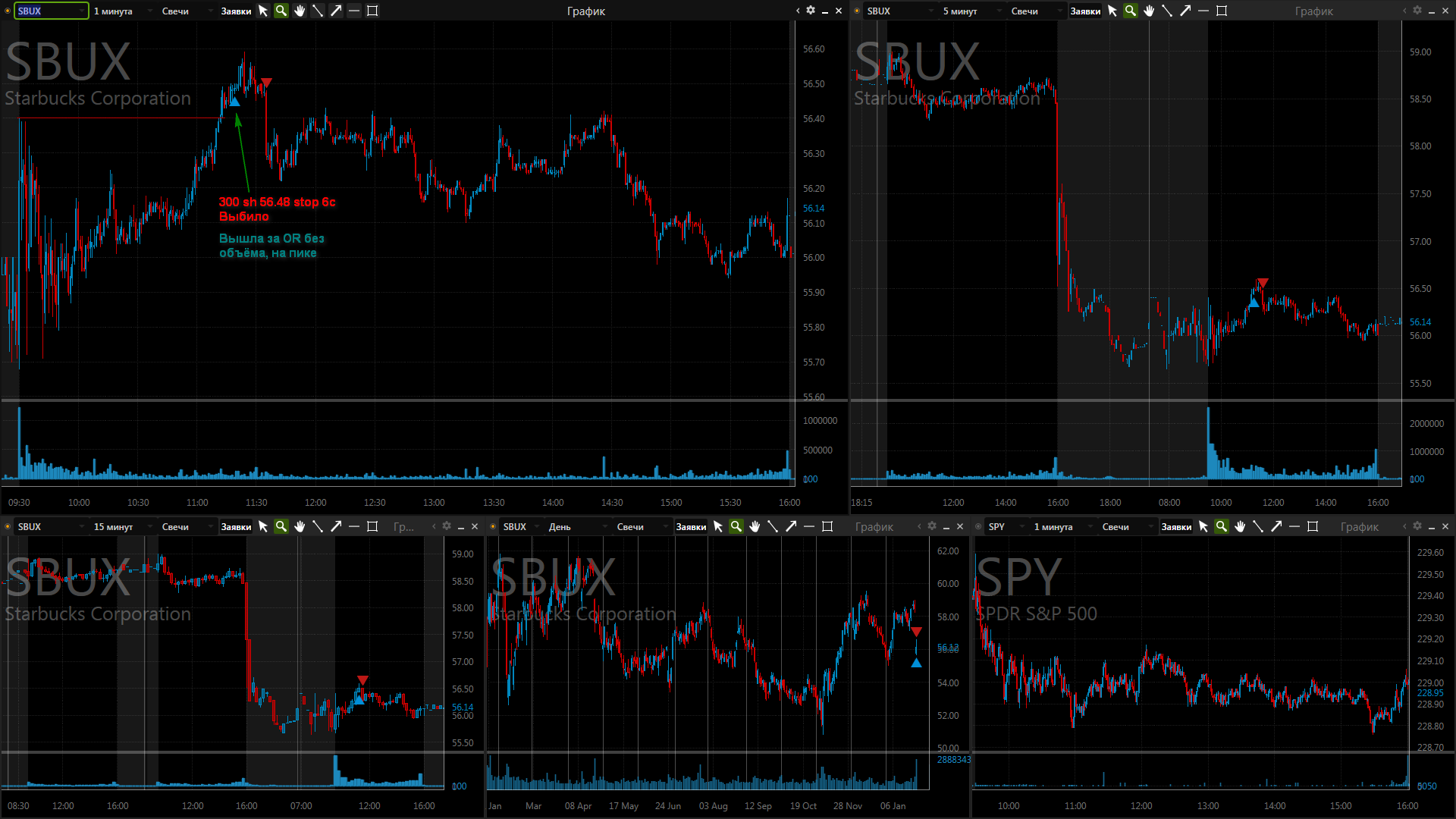
Task: Pick the hand pan tool in the 1-minute SBUX chart
Action: 300,11
